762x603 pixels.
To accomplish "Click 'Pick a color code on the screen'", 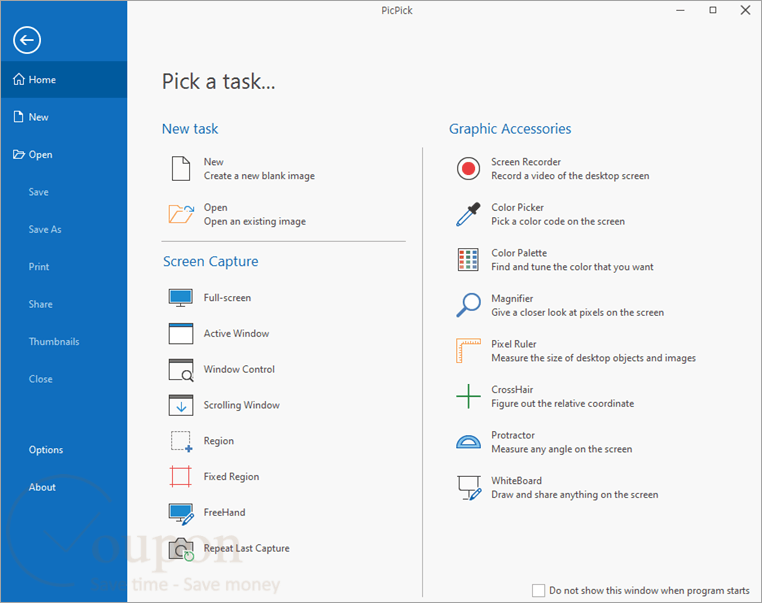I will point(558,222).
